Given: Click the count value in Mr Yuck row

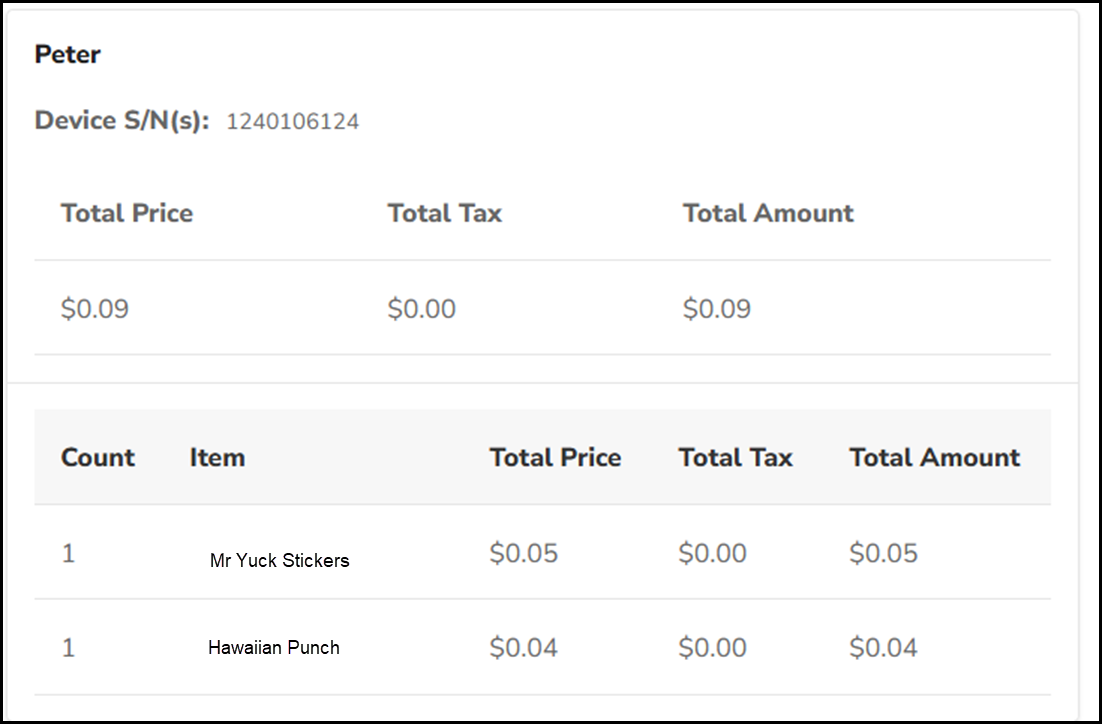Looking at the screenshot, I should pos(68,553).
